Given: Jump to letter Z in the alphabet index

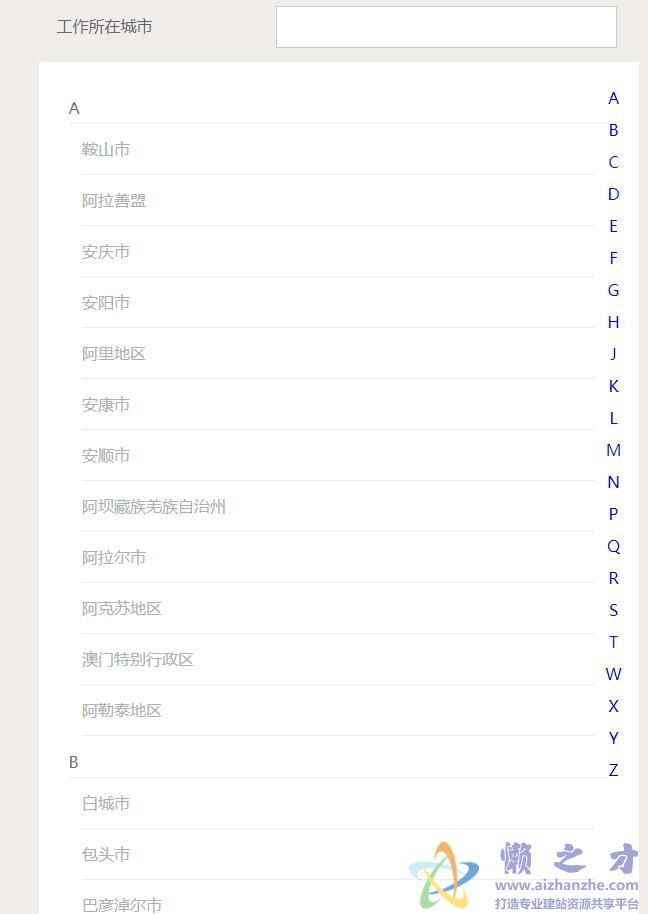Looking at the screenshot, I should 613,771.
